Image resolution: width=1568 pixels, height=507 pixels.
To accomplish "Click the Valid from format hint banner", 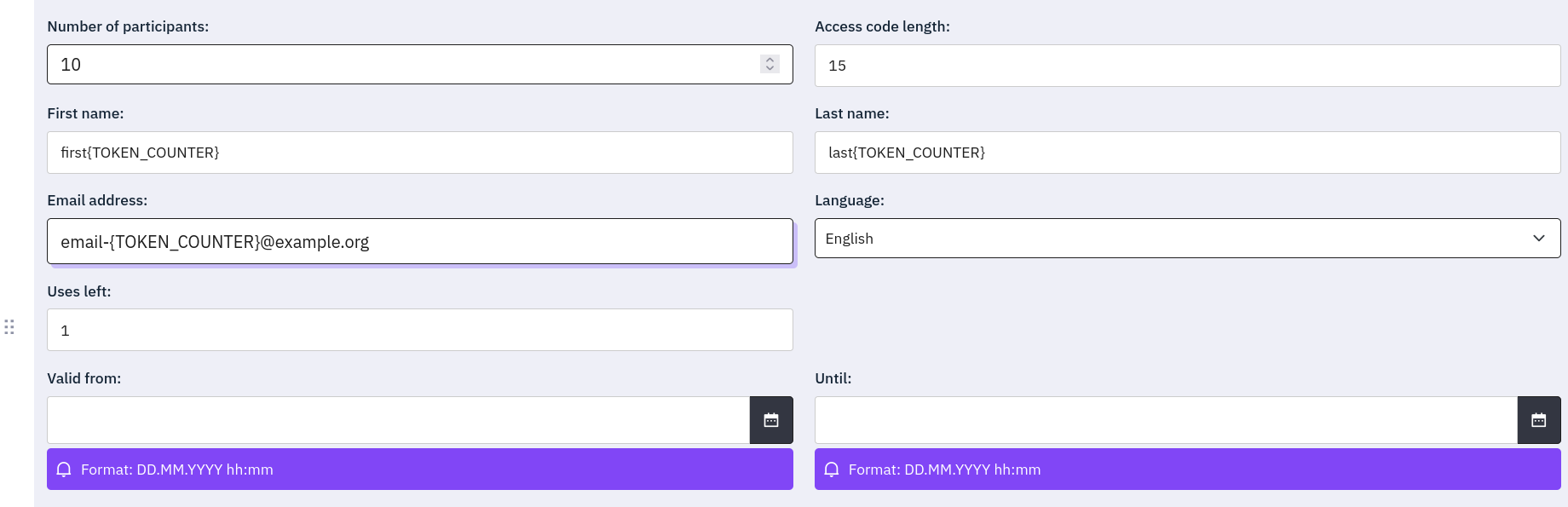I will coord(420,470).
